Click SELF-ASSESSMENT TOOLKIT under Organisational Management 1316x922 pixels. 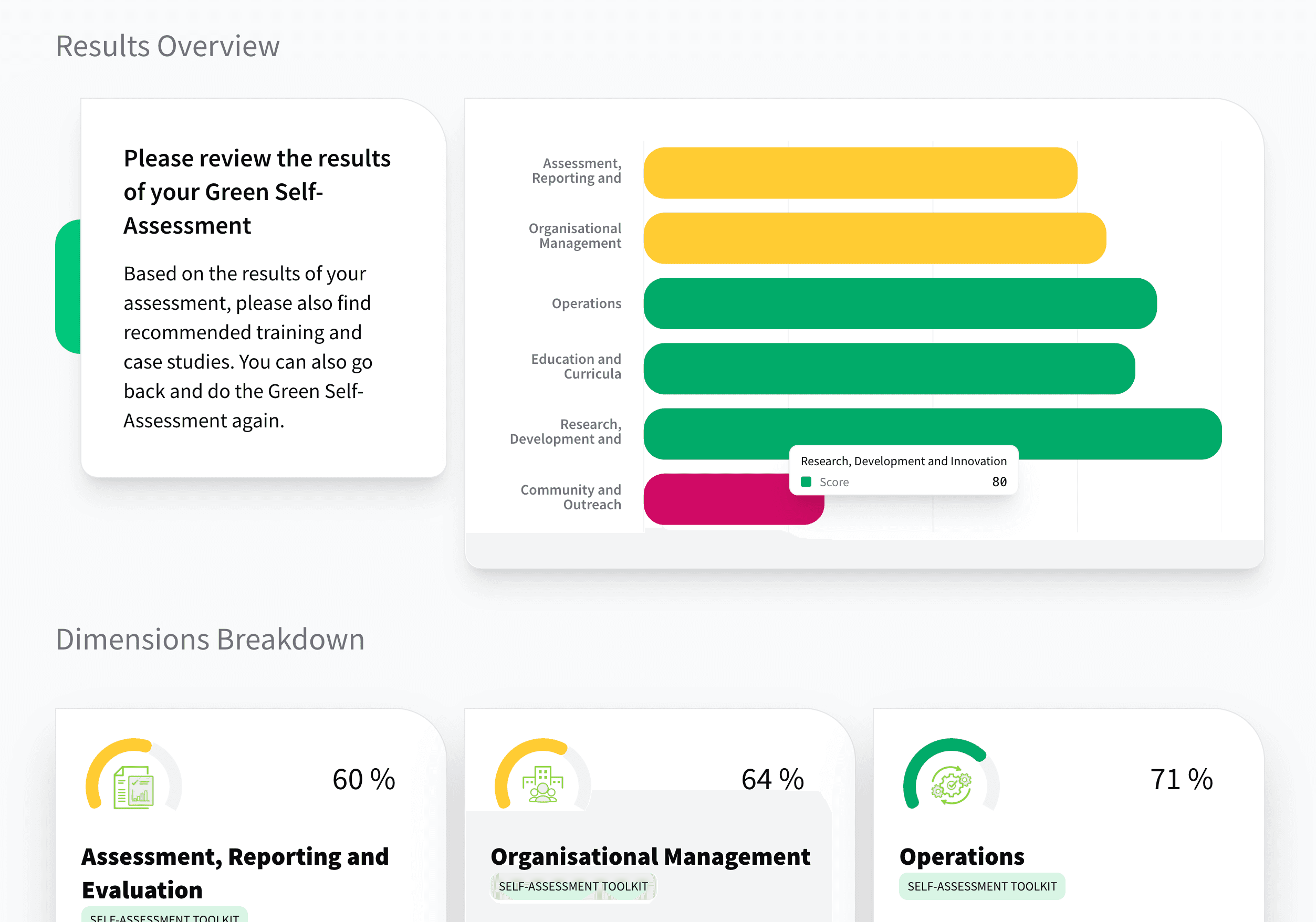click(572, 886)
